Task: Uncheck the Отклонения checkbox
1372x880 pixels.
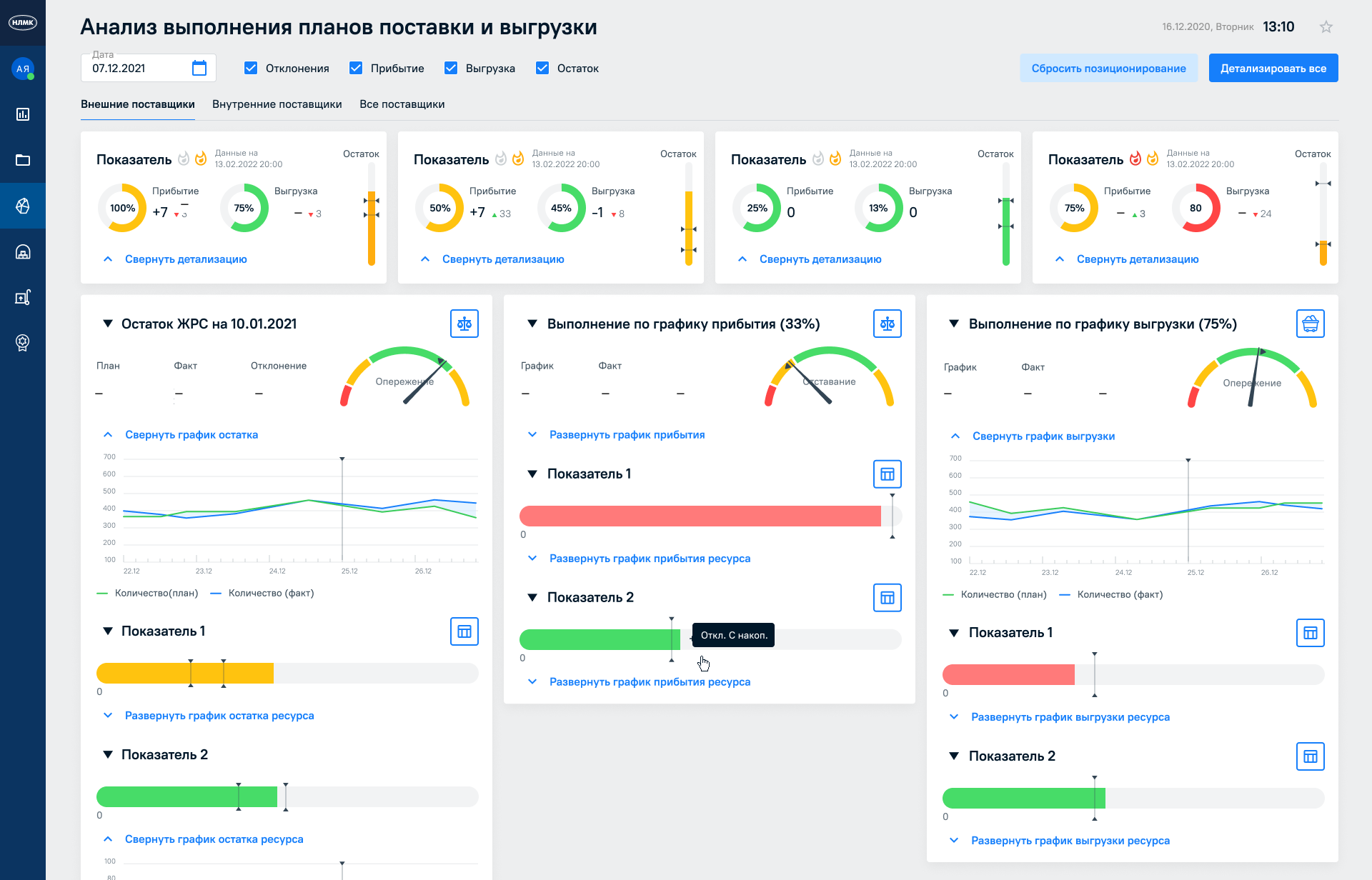Action: pyautogui.click(x=251, y=68)
